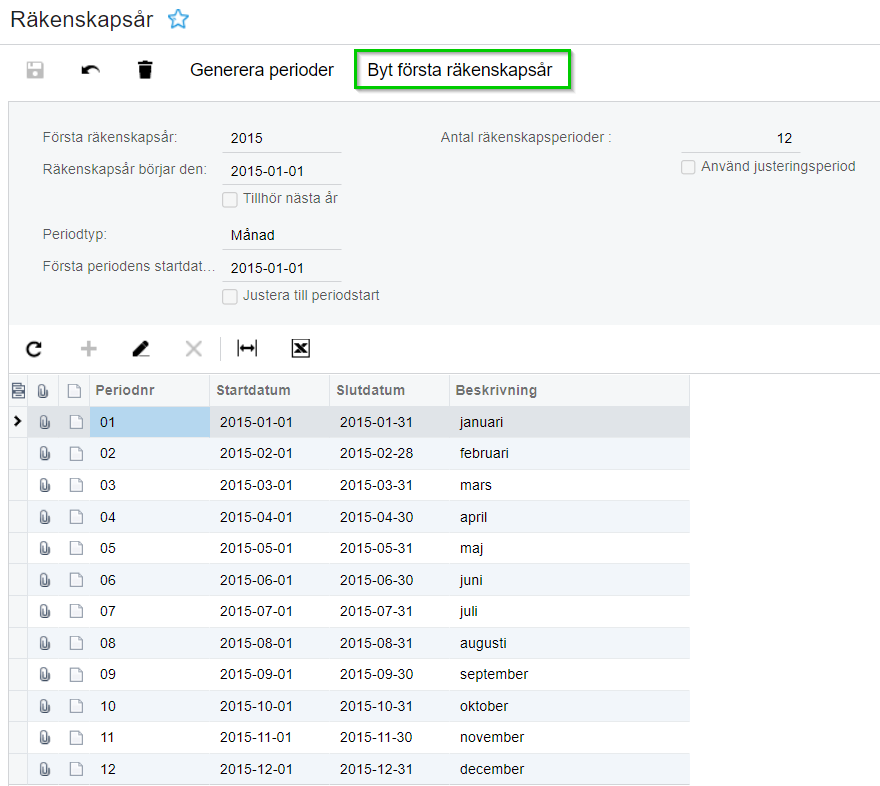Open the note for period 02
This screenshot has height=786, width=880.
76,453
